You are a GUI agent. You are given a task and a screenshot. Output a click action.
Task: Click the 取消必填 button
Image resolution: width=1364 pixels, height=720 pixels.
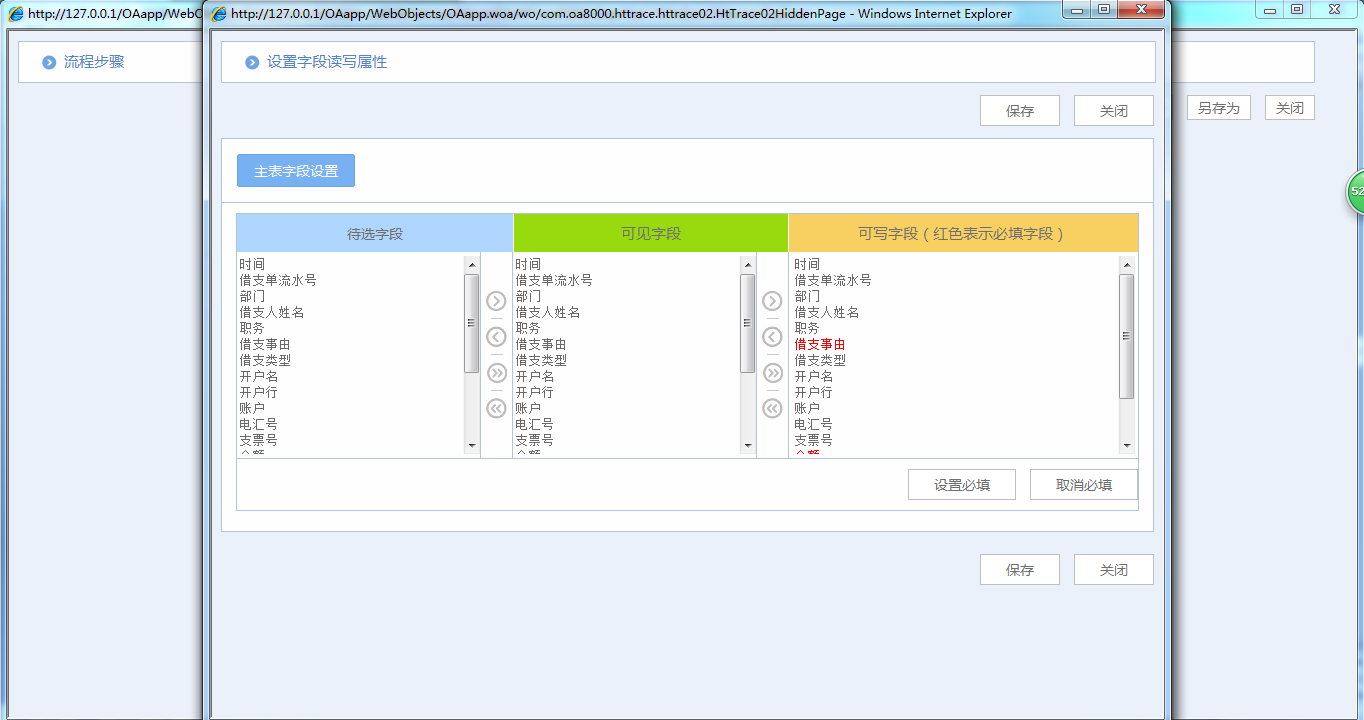click(1083, 484)
